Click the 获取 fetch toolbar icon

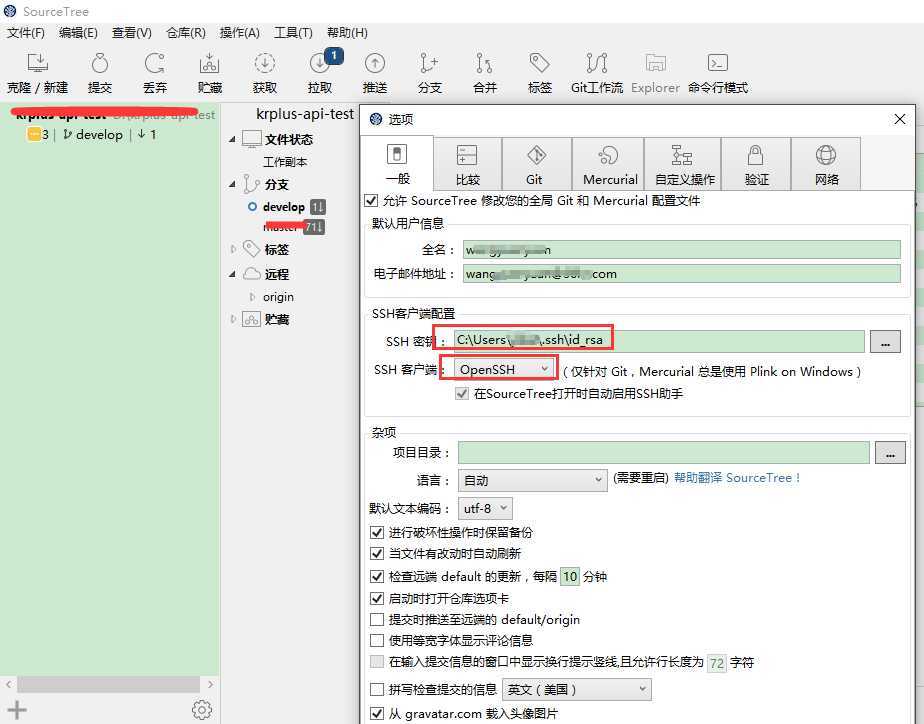[x=265, y=63]
